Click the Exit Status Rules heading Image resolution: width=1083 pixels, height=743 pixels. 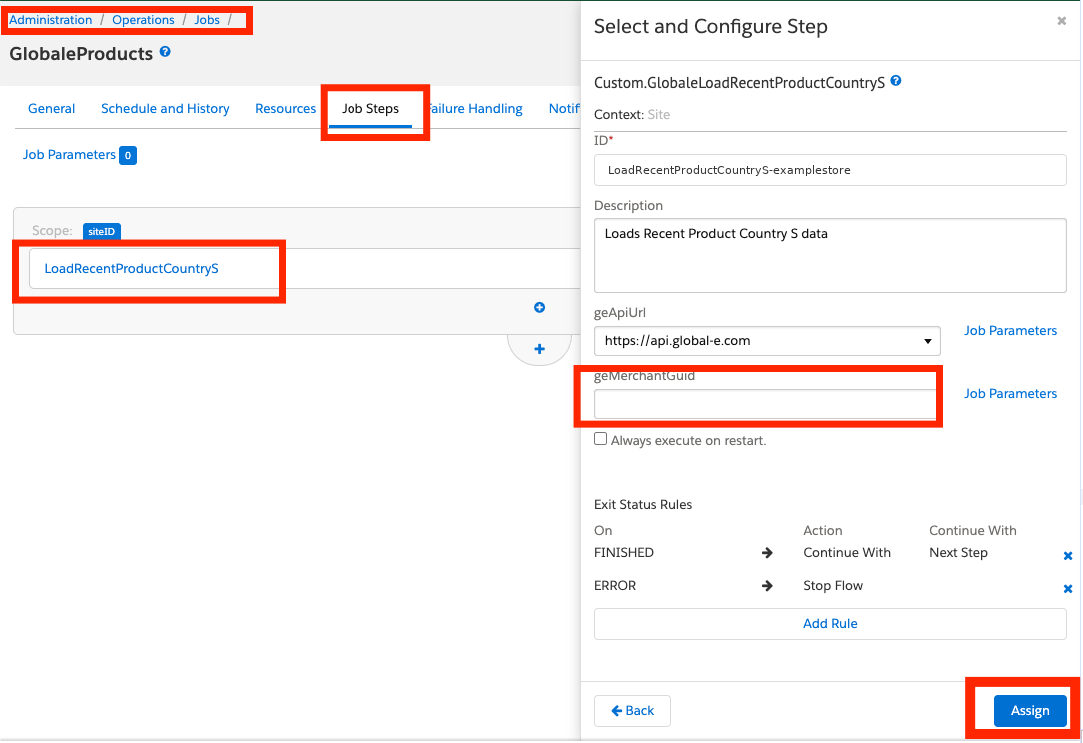pos(643,505)
